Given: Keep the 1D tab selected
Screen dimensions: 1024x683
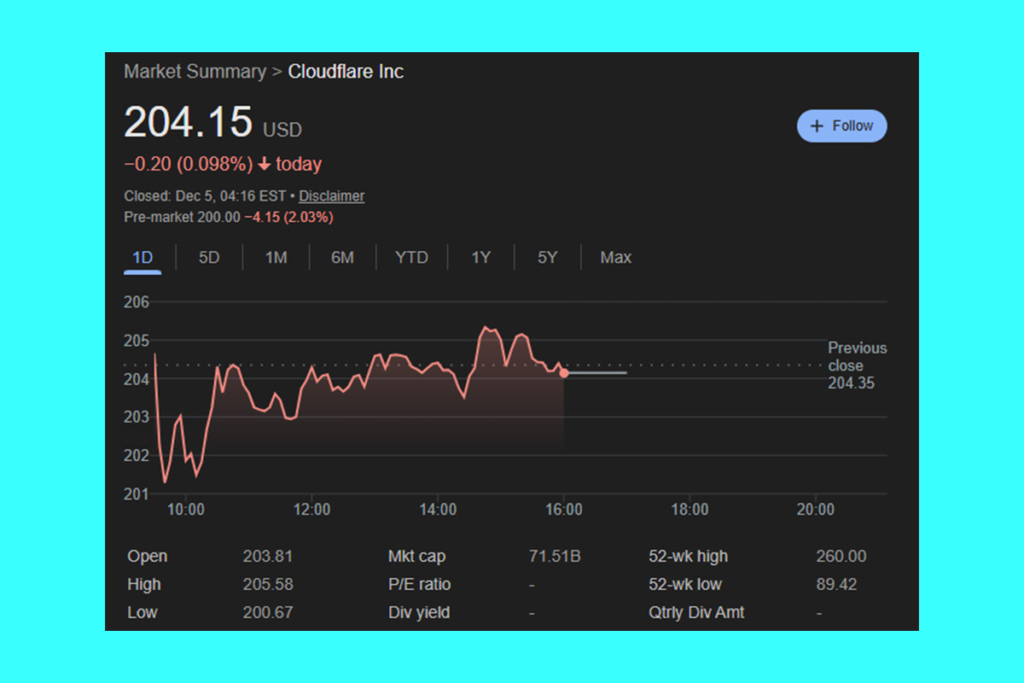Looking at the screenshot, I should coord(142,257).
